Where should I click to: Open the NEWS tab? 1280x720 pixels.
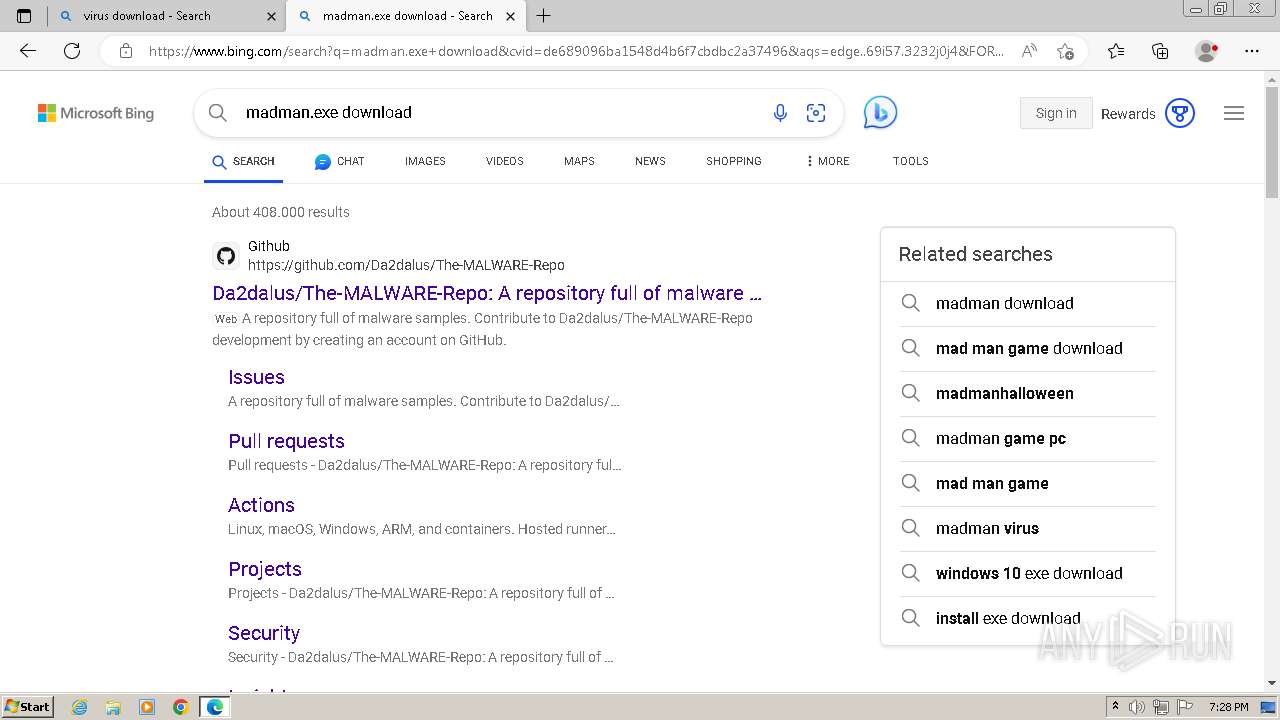tap(650, 161)
